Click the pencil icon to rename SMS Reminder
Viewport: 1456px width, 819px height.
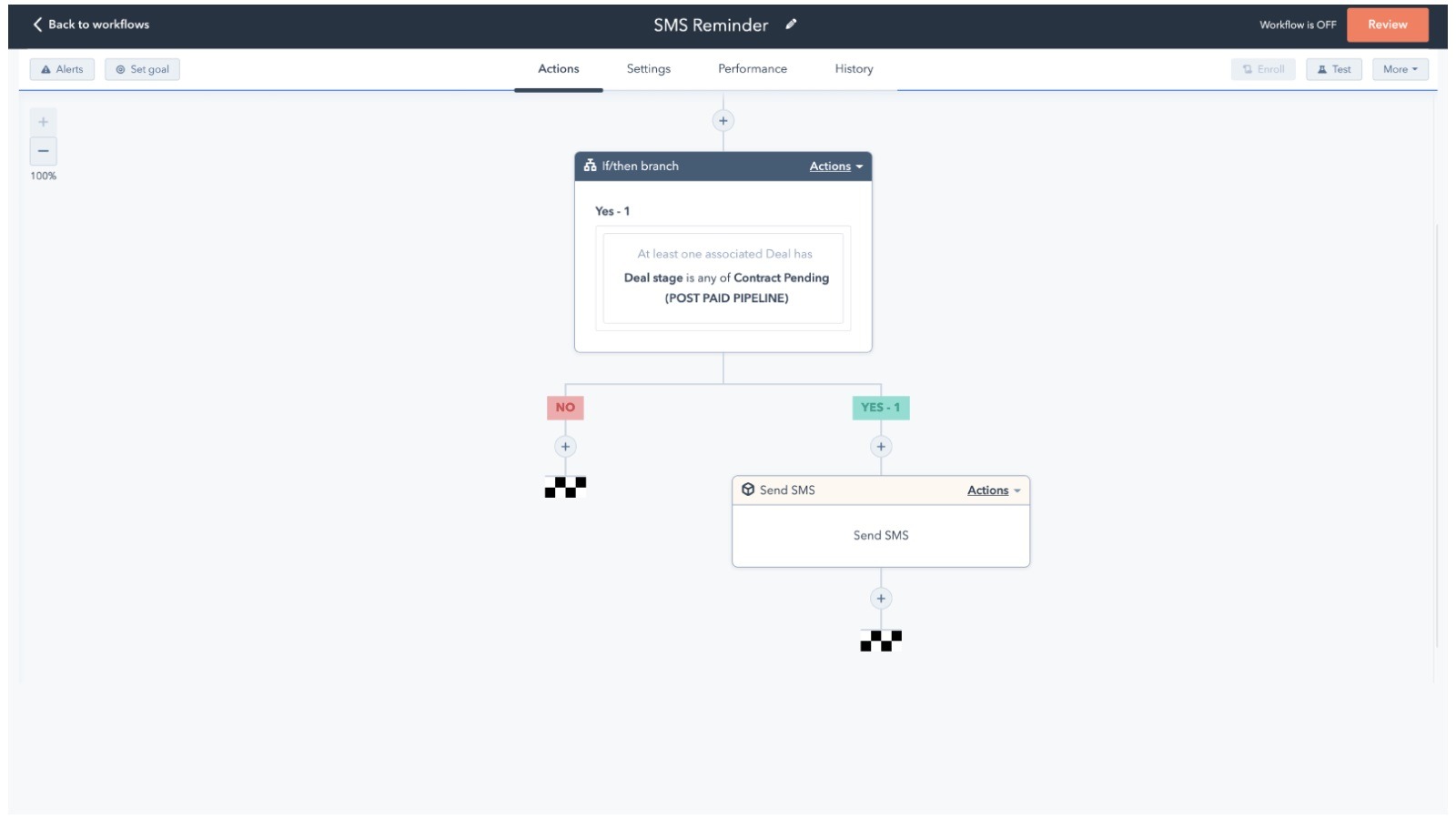pyautogui.click(x=788, y=25)
